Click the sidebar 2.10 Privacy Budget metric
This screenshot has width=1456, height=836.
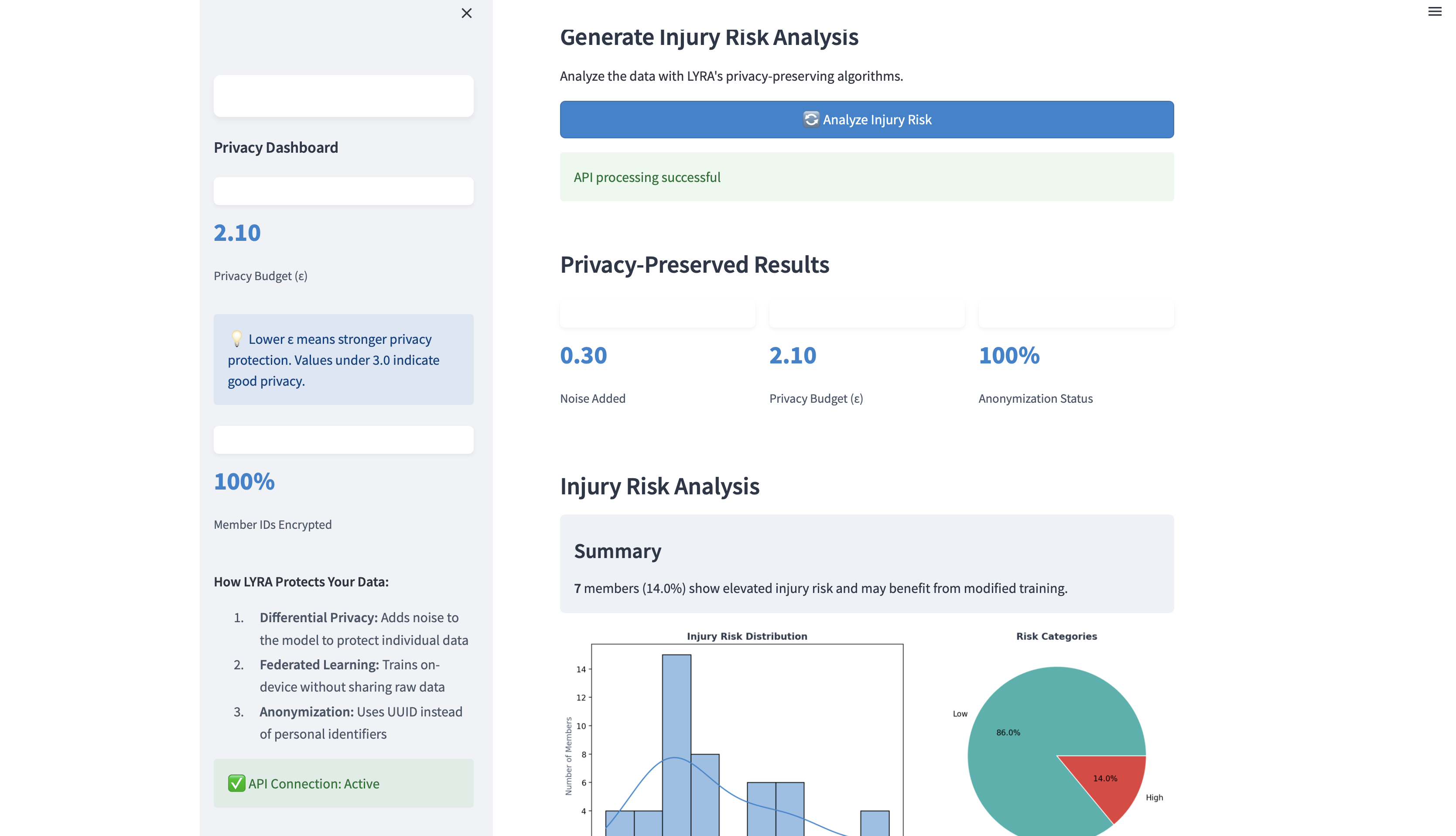pyautogui.click(x=237, y=233)
